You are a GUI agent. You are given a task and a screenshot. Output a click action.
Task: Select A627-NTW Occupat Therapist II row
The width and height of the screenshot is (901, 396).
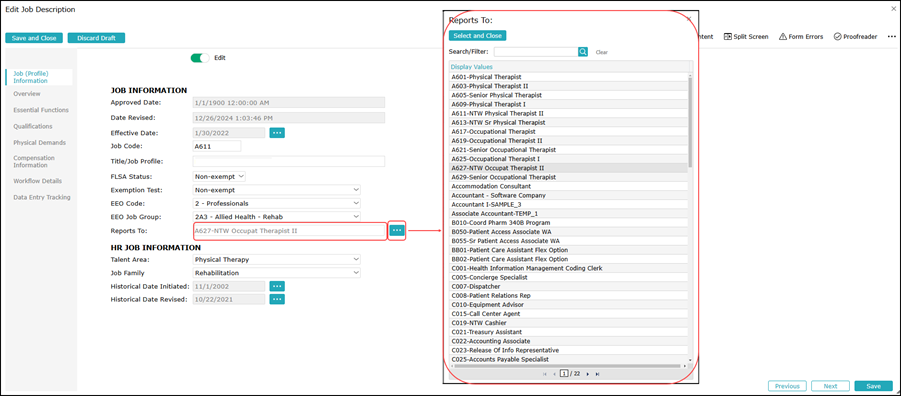click(x=569, y=168)
